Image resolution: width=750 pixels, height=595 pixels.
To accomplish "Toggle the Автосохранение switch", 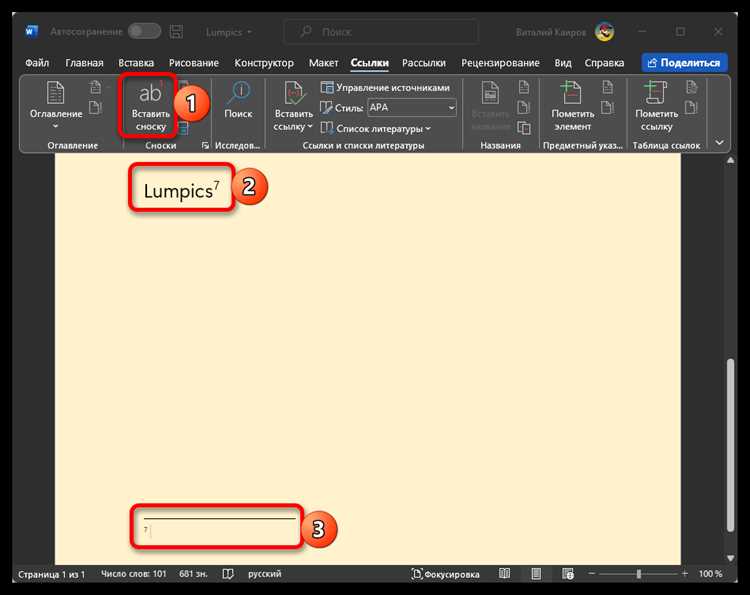I will point(144,32).
